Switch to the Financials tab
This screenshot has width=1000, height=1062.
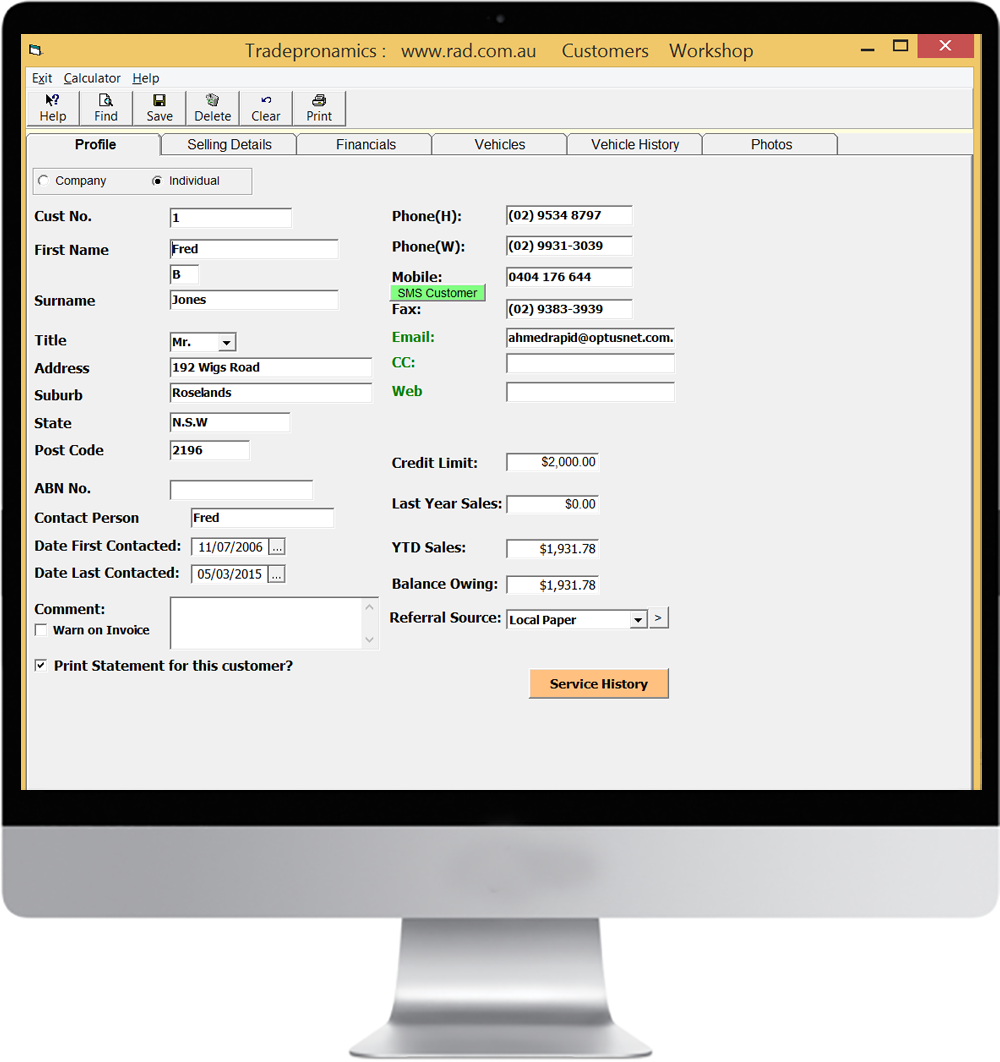(x=366, y=144)
